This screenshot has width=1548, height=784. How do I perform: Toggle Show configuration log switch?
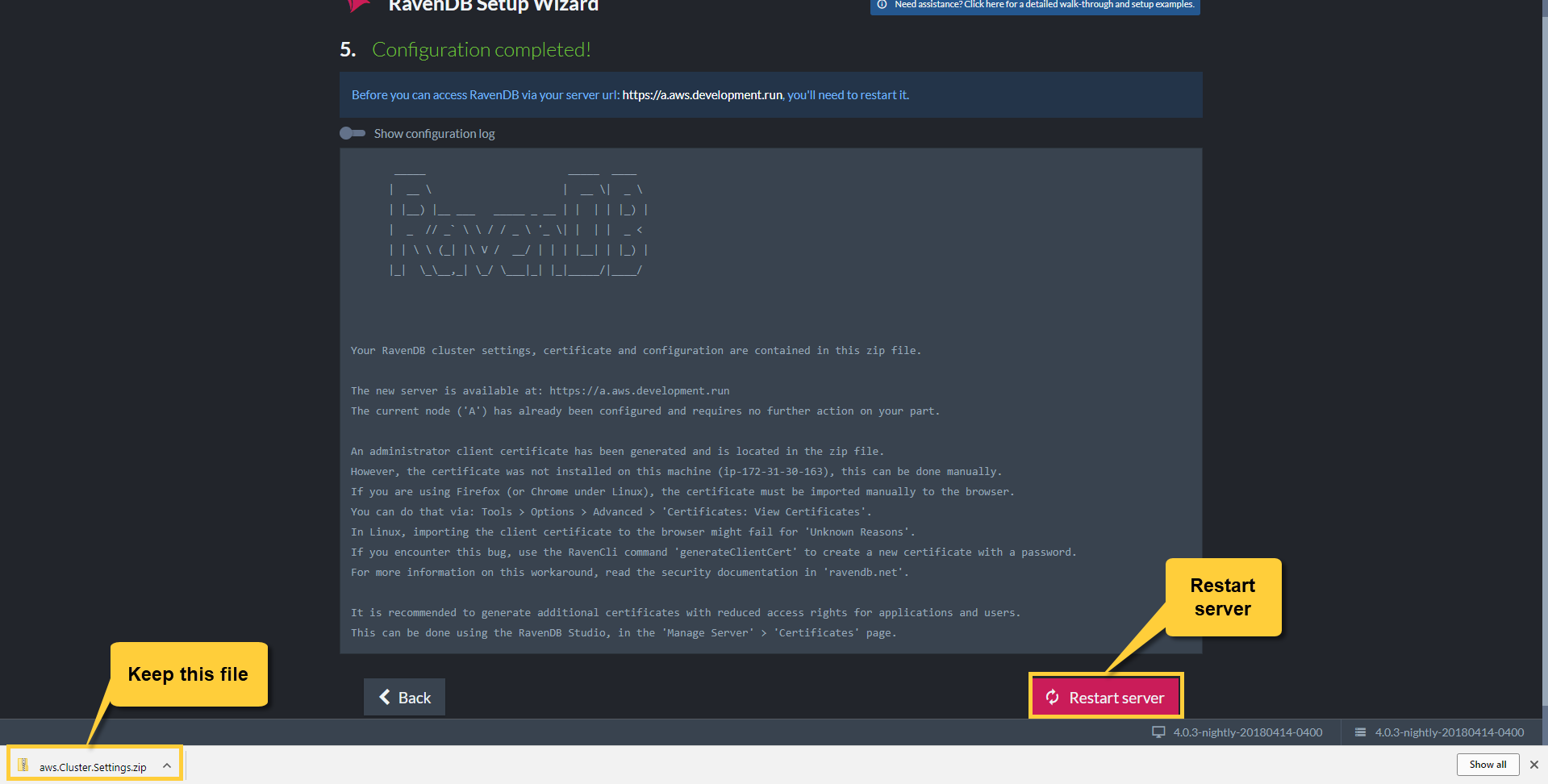[353, 133]
